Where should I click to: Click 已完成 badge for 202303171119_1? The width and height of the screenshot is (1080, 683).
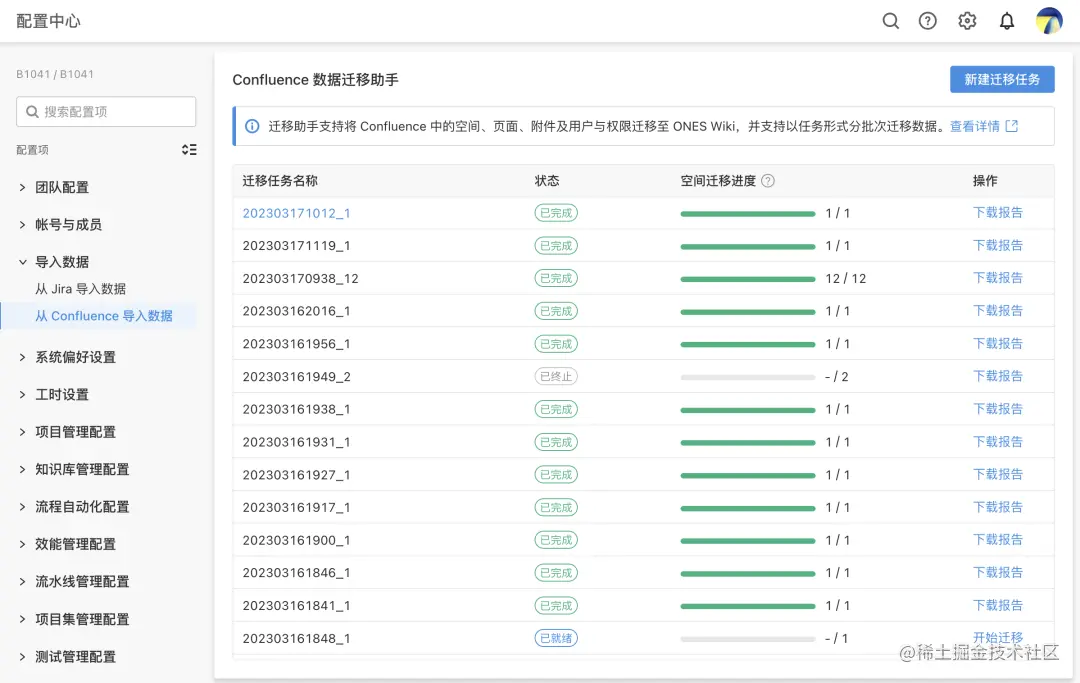point(556,246)
